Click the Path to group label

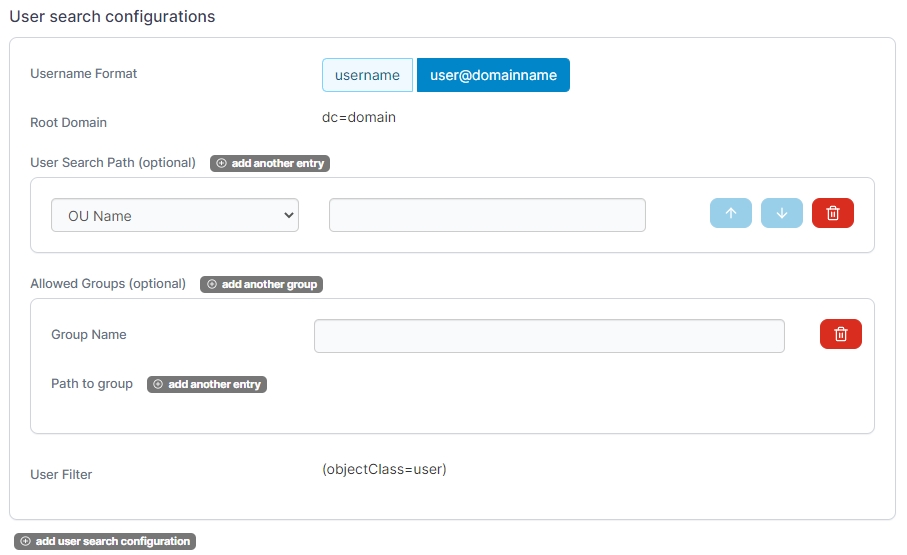pyautogui.click(x=92, y=383)
